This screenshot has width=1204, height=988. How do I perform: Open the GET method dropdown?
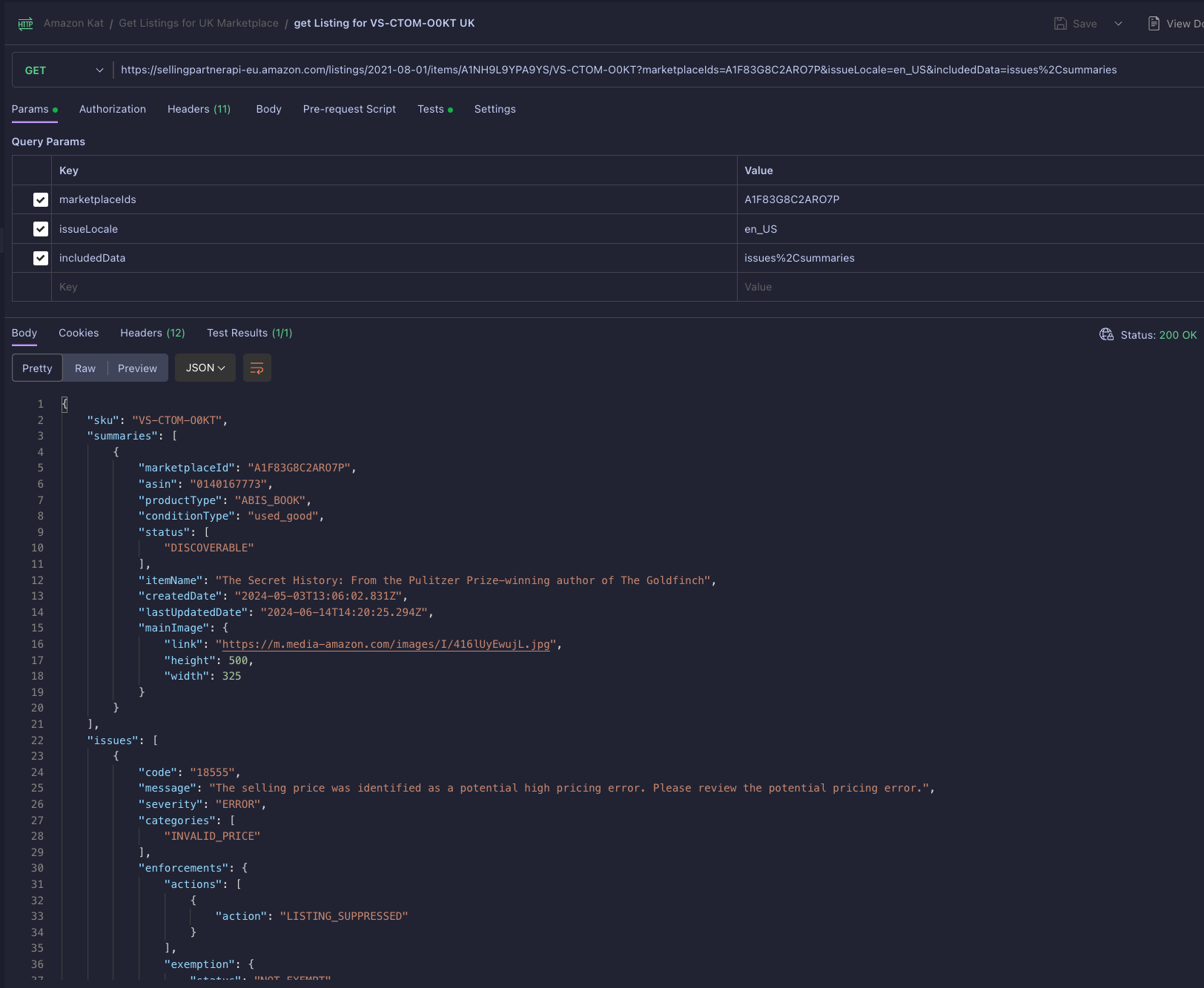[63, 70]
